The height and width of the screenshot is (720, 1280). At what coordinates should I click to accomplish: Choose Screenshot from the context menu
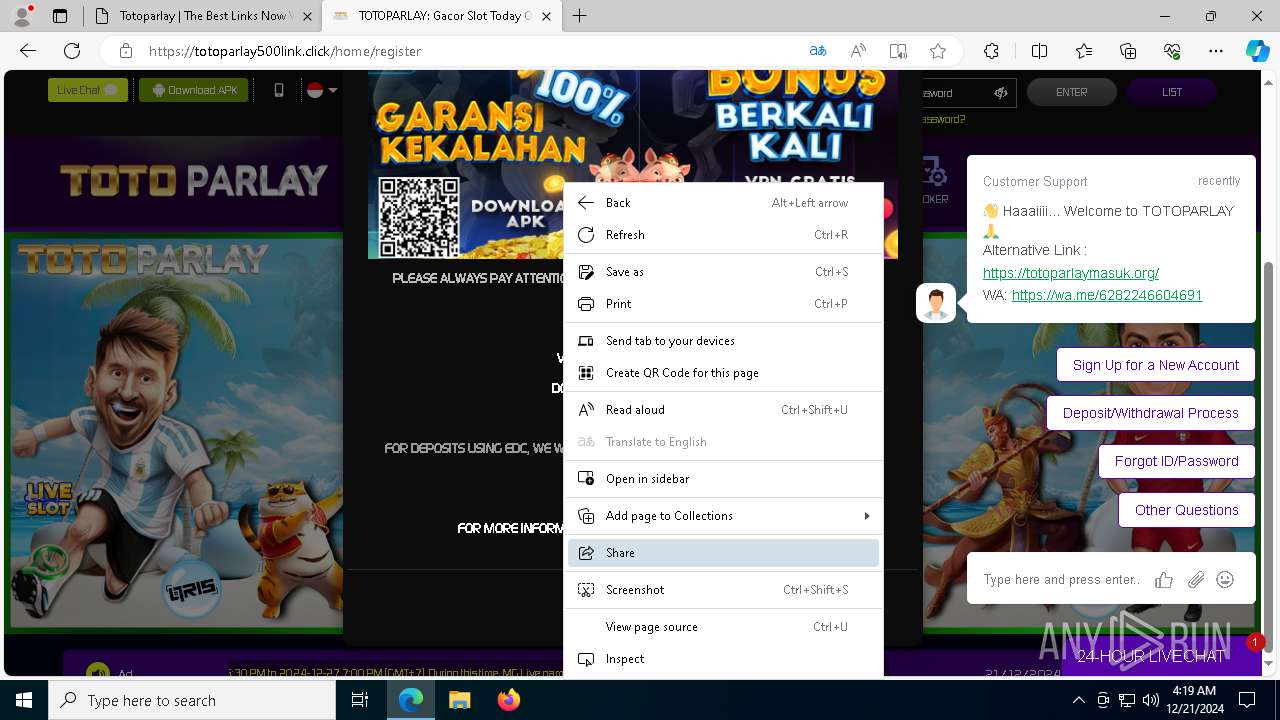[x=723, y=590]
